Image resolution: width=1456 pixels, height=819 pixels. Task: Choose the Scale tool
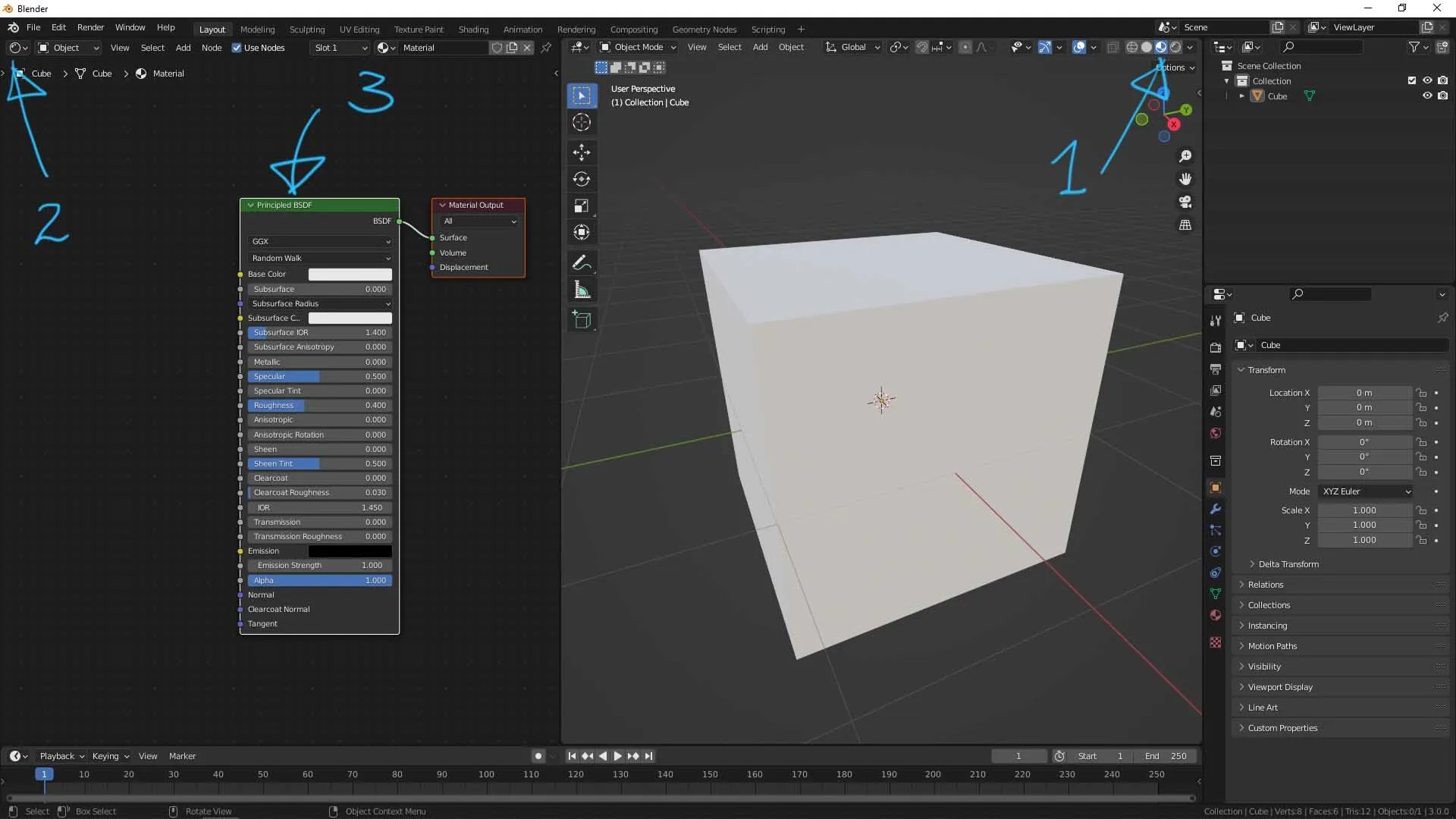click(582, 206)
